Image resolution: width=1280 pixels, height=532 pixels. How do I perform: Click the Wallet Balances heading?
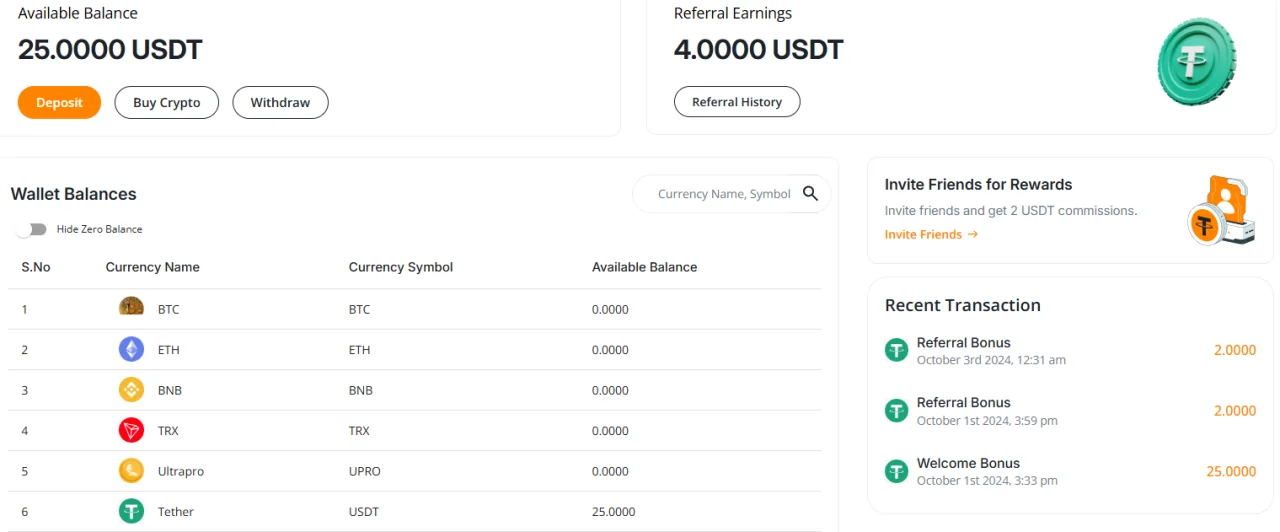point(74,194)
